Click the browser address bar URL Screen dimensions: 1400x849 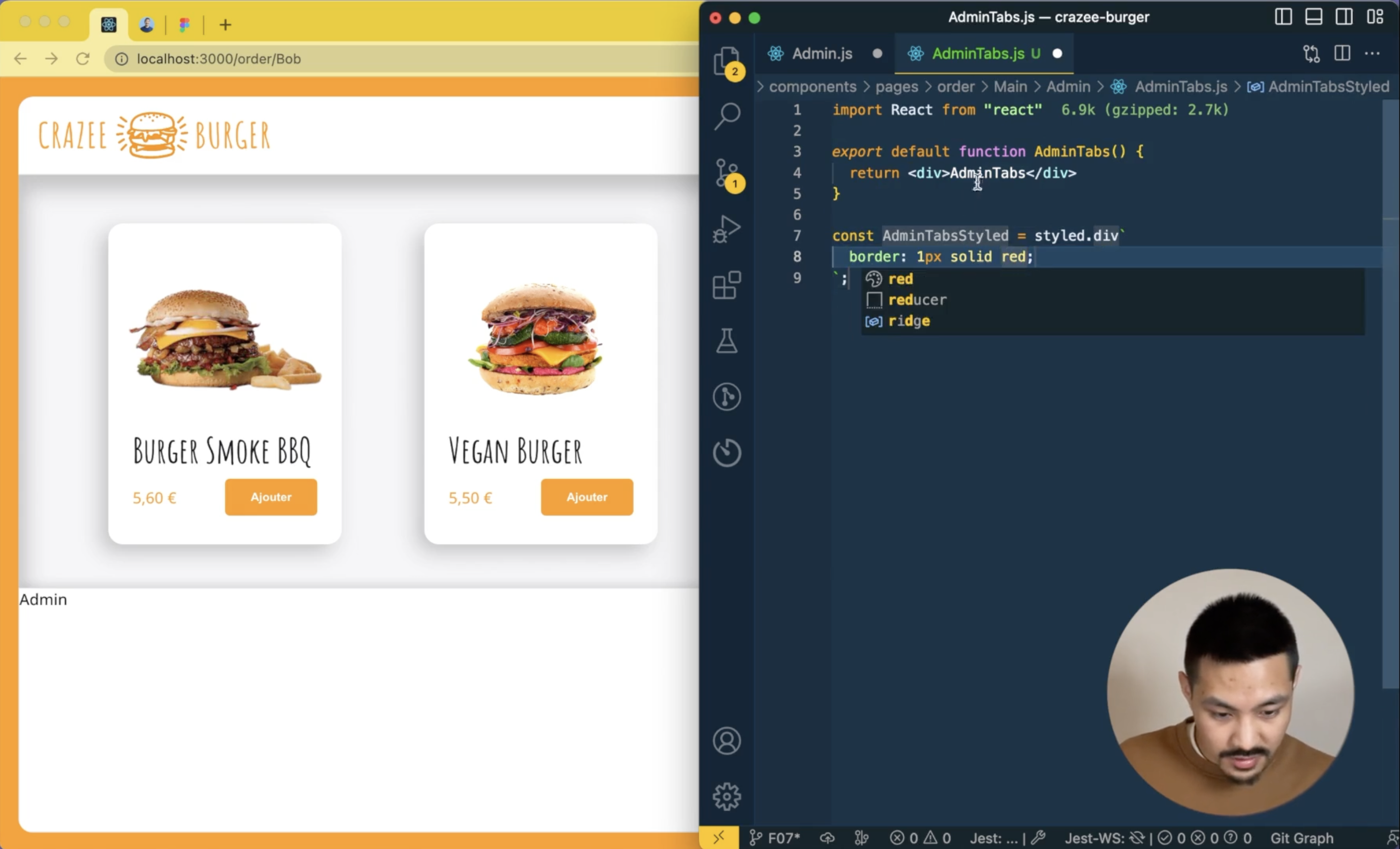tap(219, 59)
